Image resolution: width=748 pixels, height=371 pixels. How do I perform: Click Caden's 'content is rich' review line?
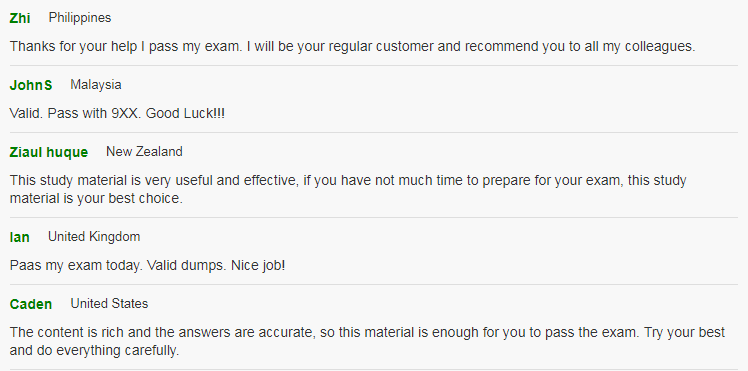[x=367, y=332]
